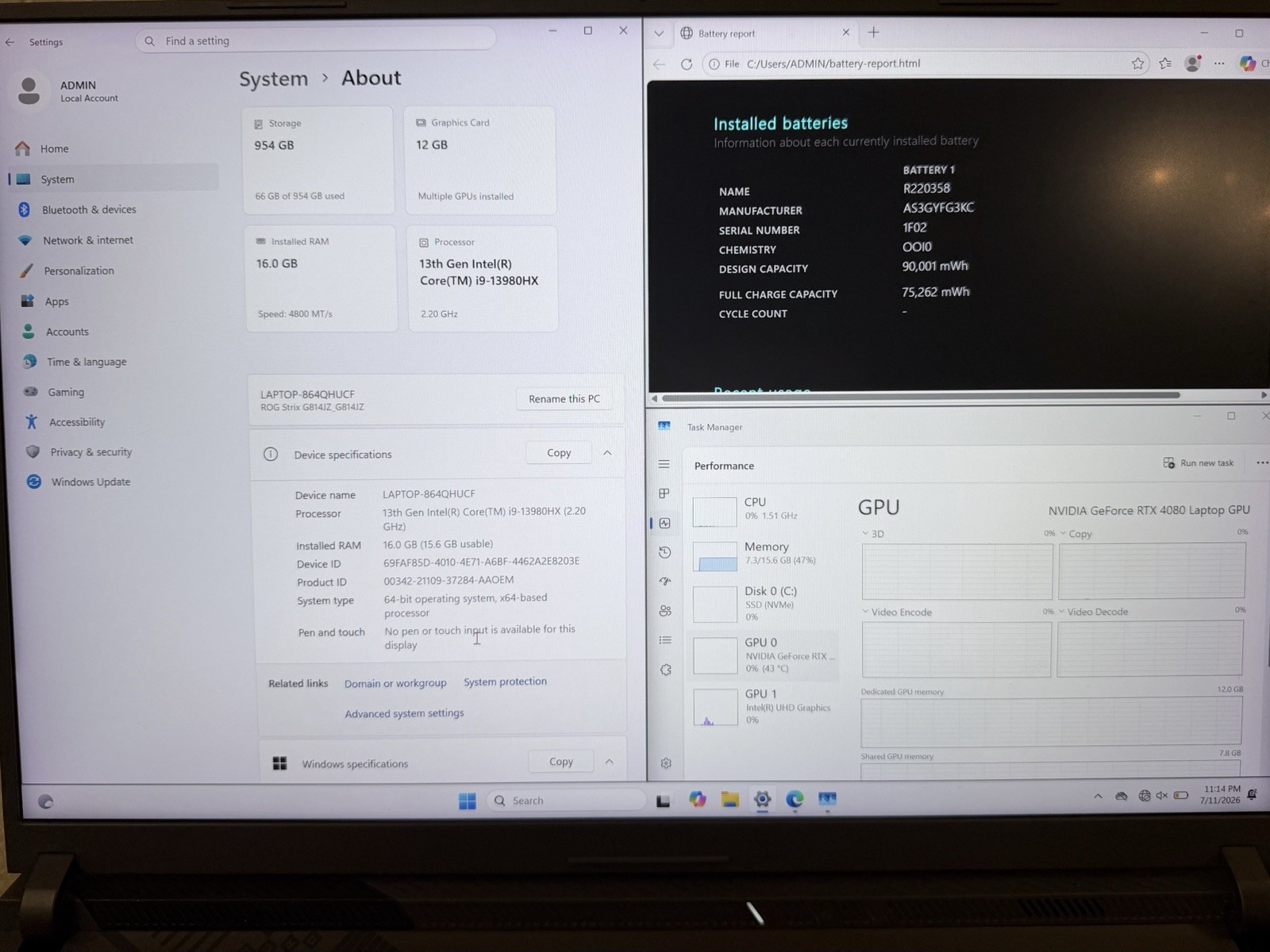Collapse the Windows specifications section
Viewport: 1270px width, 952px height.
pos(609,762)
